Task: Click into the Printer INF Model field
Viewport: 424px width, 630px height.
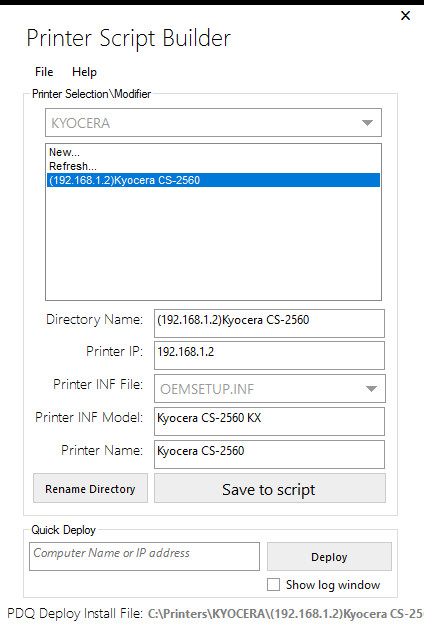Action: click(269, 421)
